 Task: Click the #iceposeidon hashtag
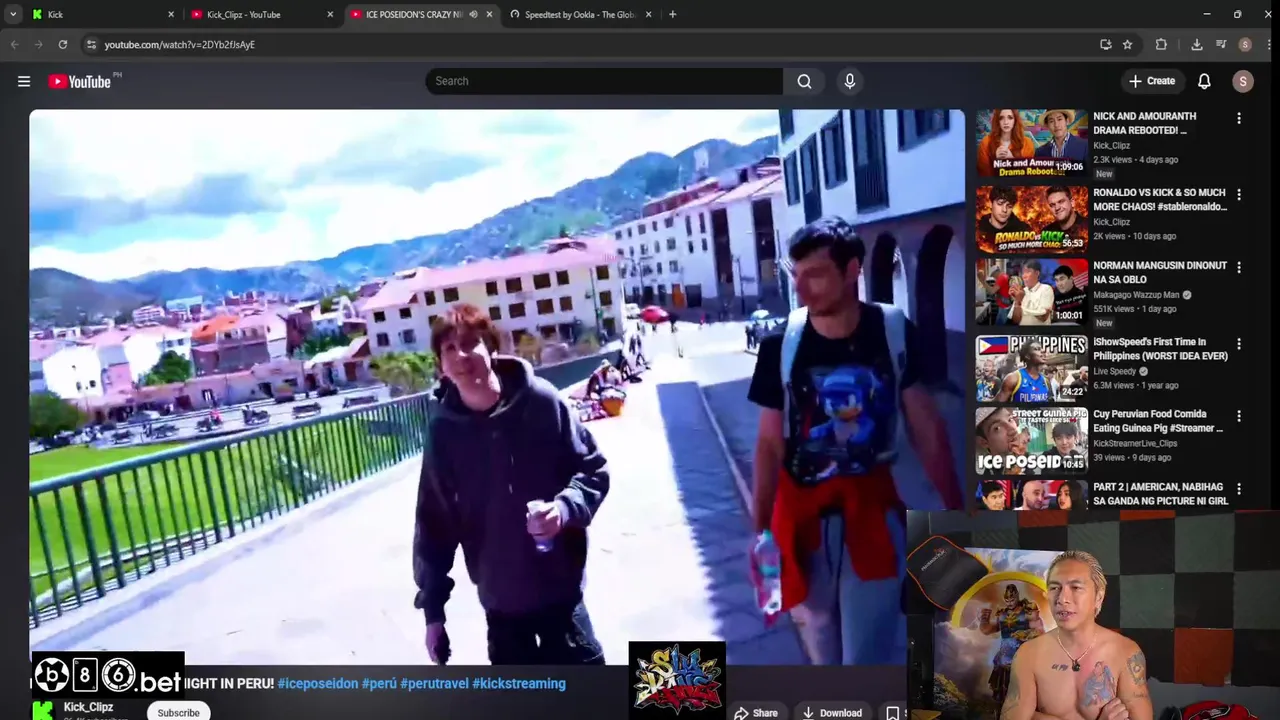(x=318, y=684)
